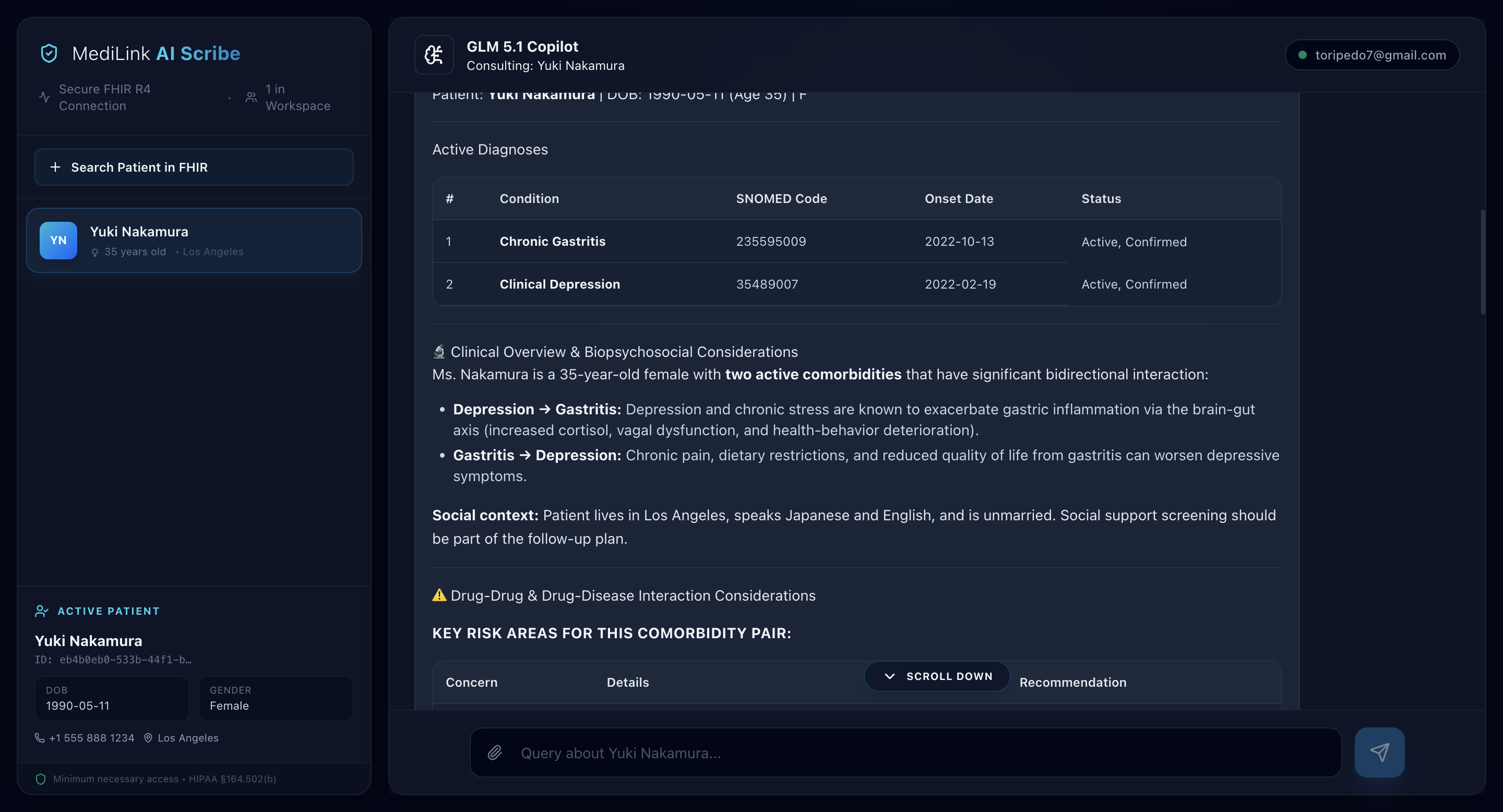Click the paperclip attachment icon

(x=495, y=753)
